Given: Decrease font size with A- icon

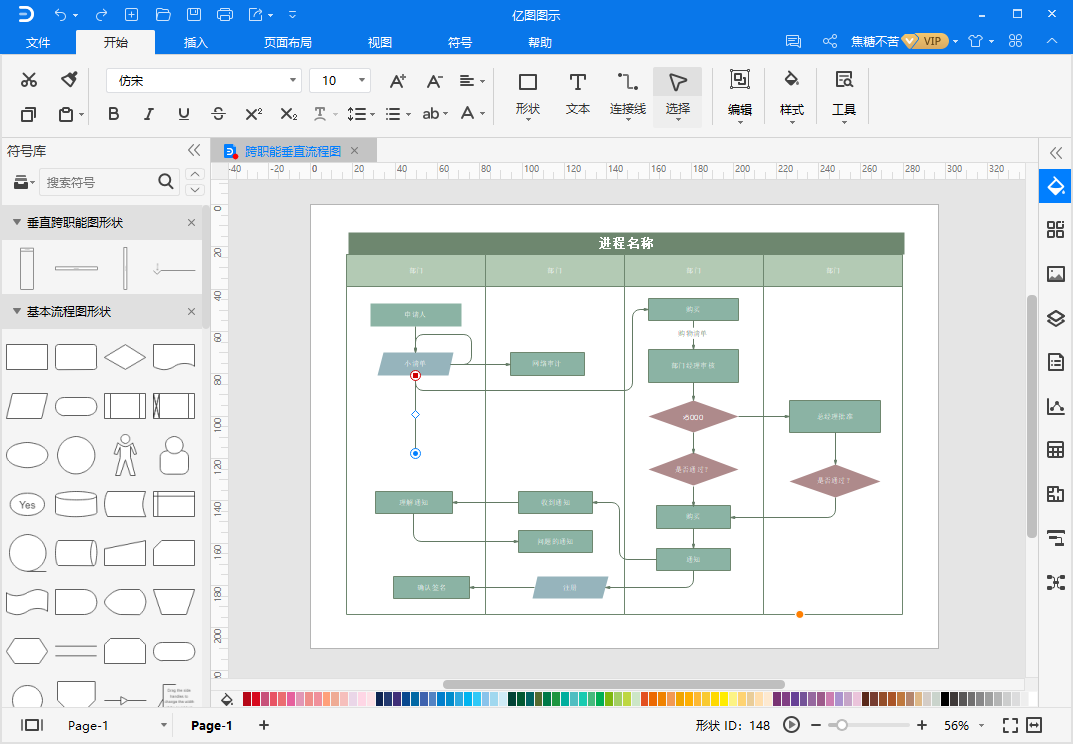Looking at the screenshot, I should (435, 81).
